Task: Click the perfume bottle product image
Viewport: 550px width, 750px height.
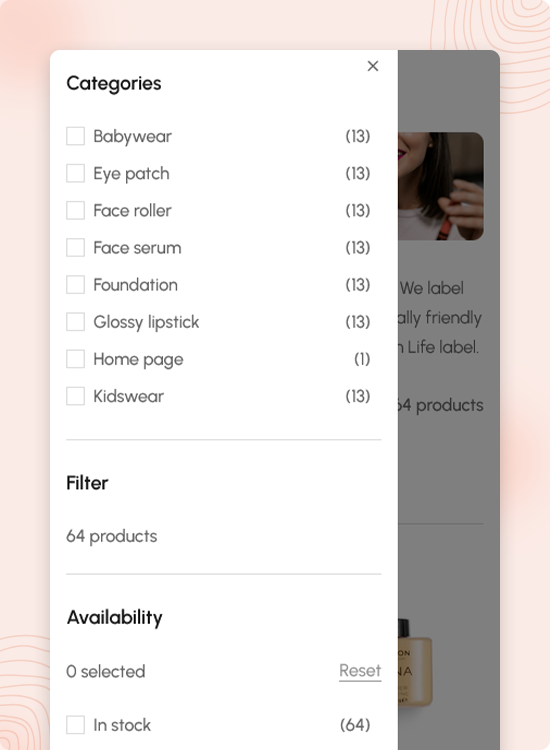Action: tap(415, 662)
